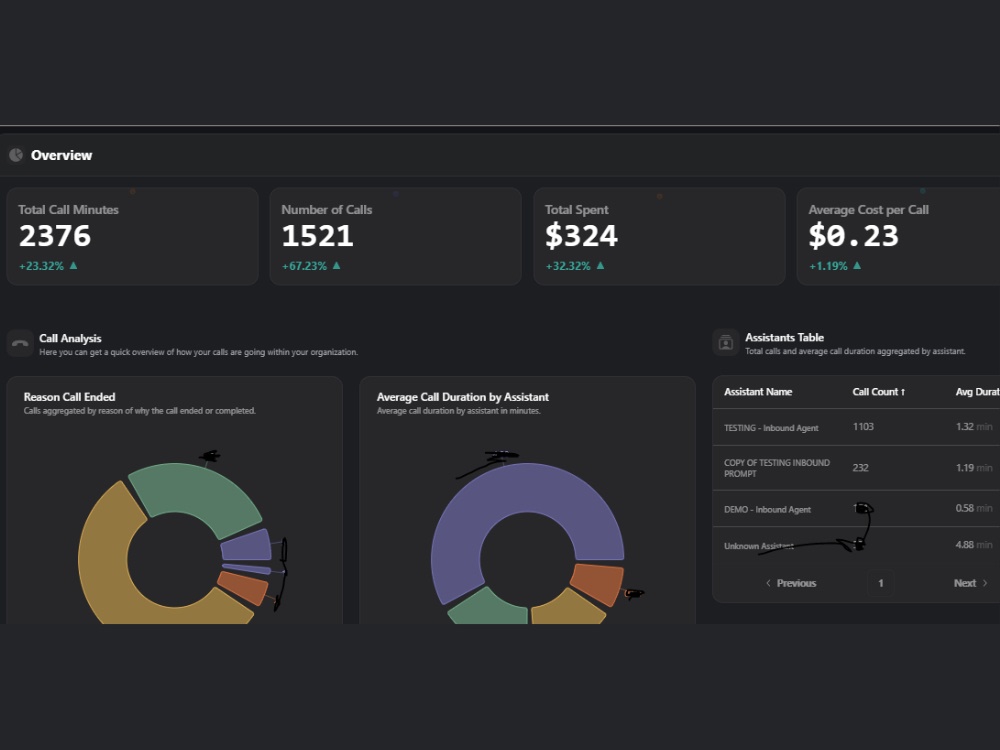Click the 1521 calls value
Screen dimensions: 1000x750
click(x=318, y=236)
